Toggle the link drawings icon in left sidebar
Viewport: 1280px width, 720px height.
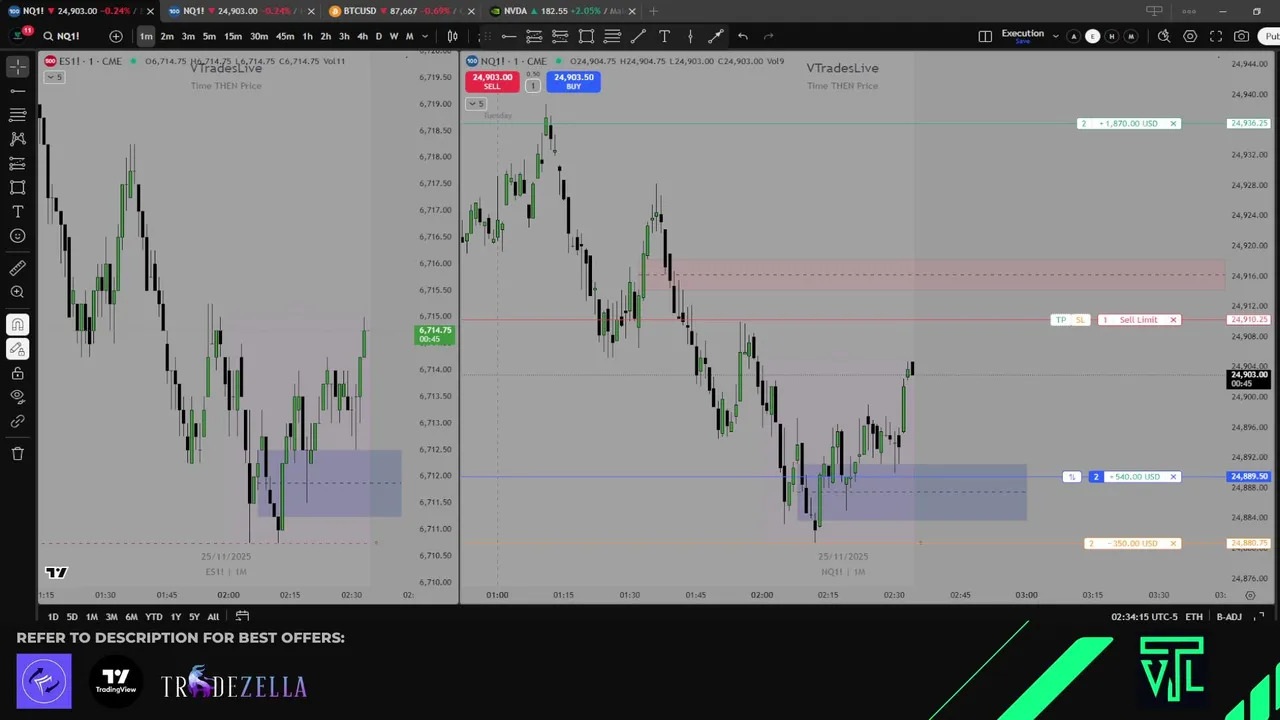pos(17,422)
